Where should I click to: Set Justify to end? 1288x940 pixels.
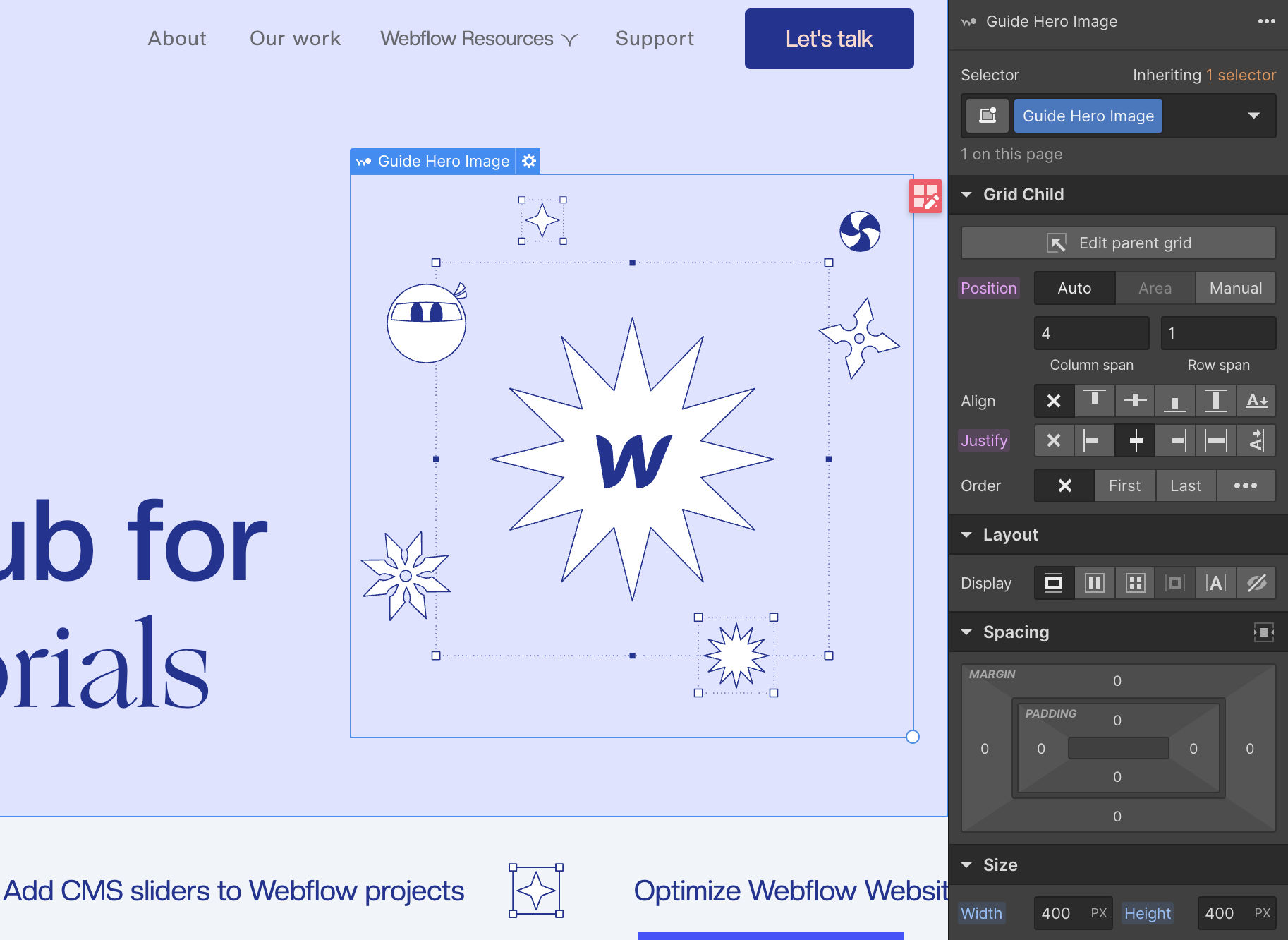(x=1175, y=440)
